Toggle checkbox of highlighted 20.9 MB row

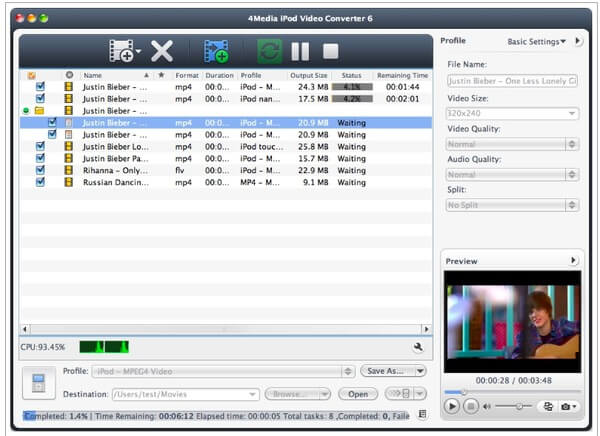(52, 122)
